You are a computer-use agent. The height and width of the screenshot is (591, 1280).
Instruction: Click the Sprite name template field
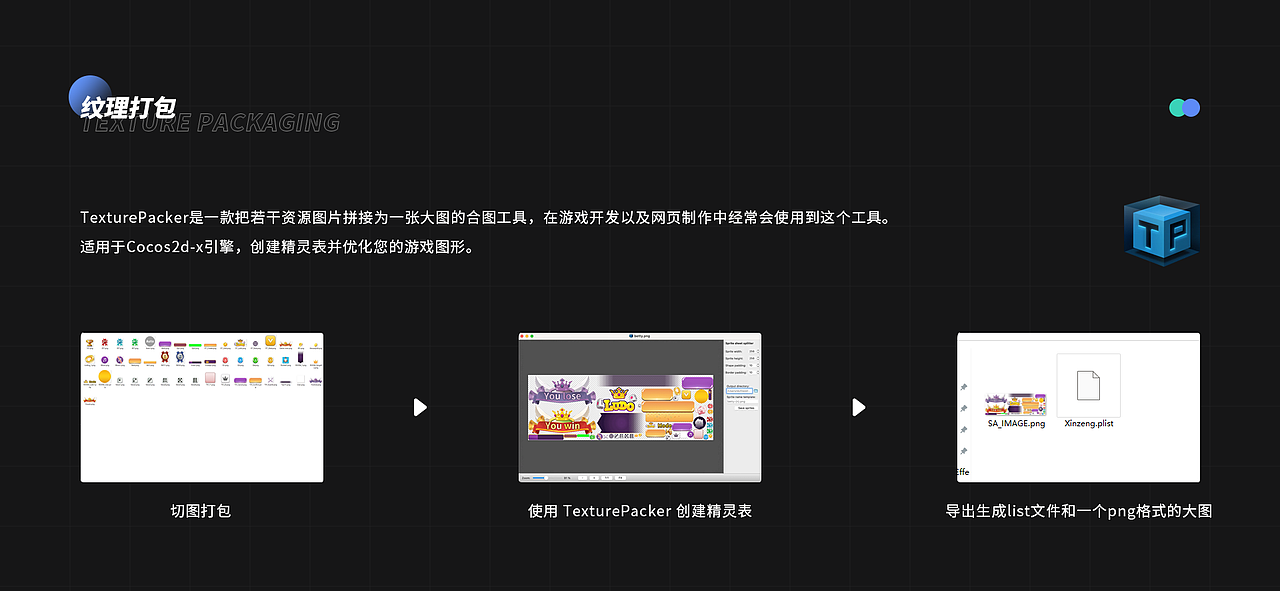coord(742,401)
